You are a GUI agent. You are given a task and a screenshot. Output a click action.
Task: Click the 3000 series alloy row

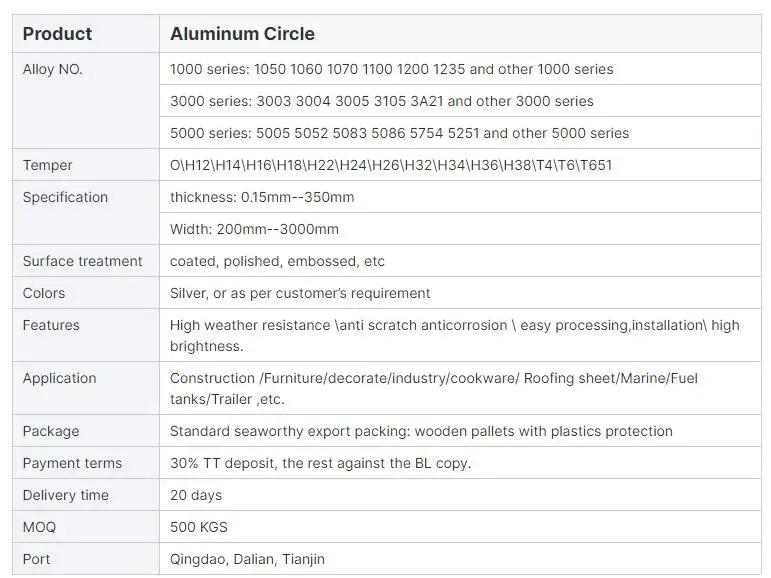(x=381, y=101)
